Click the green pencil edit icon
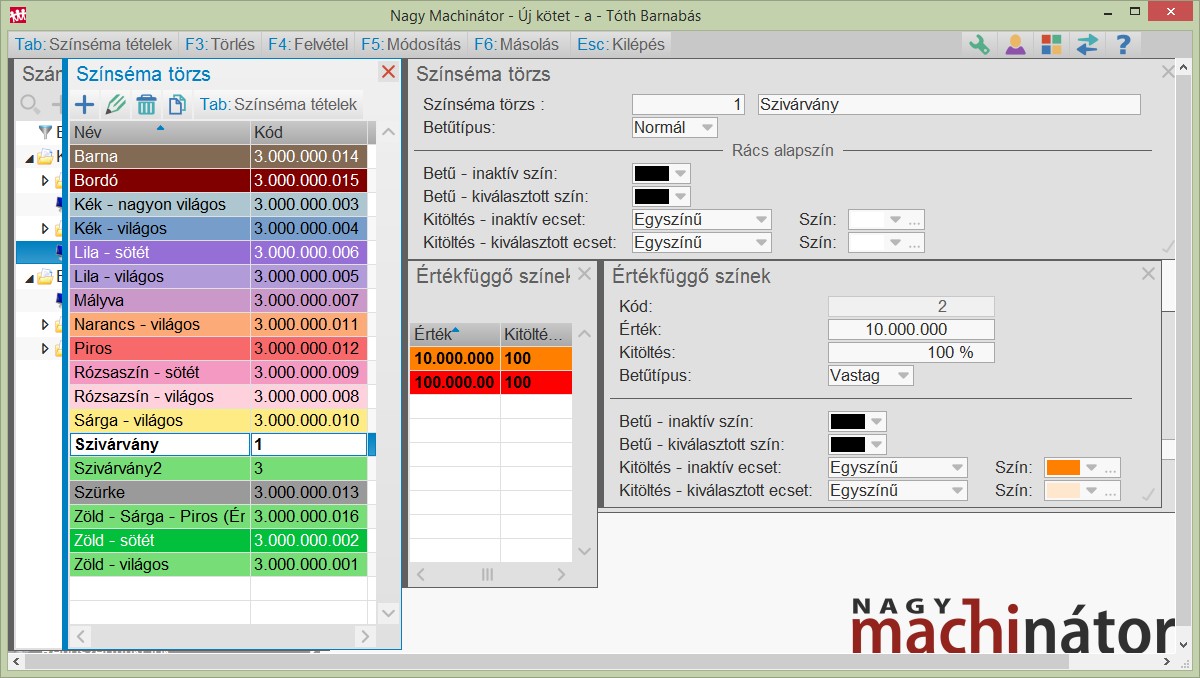The width and height of the screenshot is (1200, 678). [x=115, y=104]
